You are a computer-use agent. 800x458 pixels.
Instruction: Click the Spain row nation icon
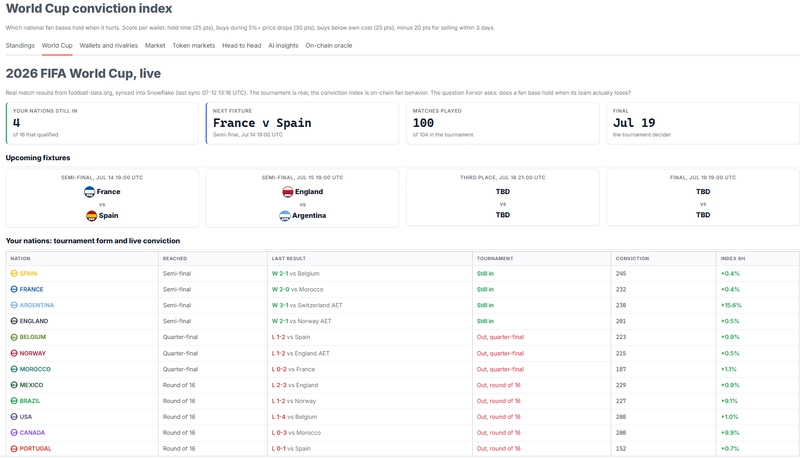pos(14,273)
